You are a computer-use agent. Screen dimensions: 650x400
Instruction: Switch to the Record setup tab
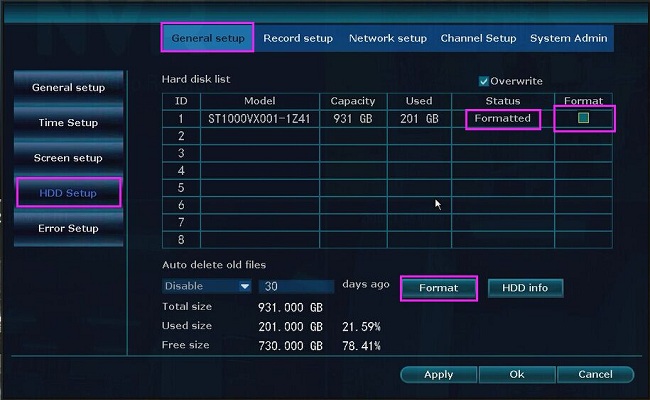298,38
